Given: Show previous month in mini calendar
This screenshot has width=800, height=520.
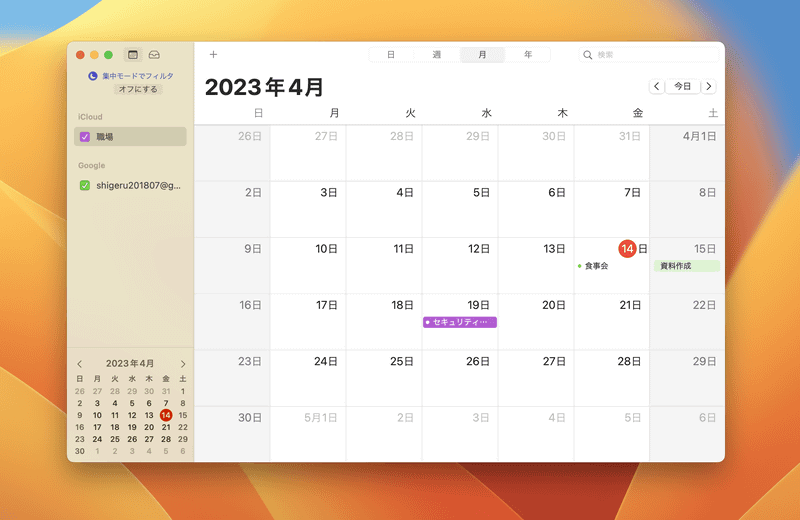Looking at the screenshot, I should pos(80,364).
